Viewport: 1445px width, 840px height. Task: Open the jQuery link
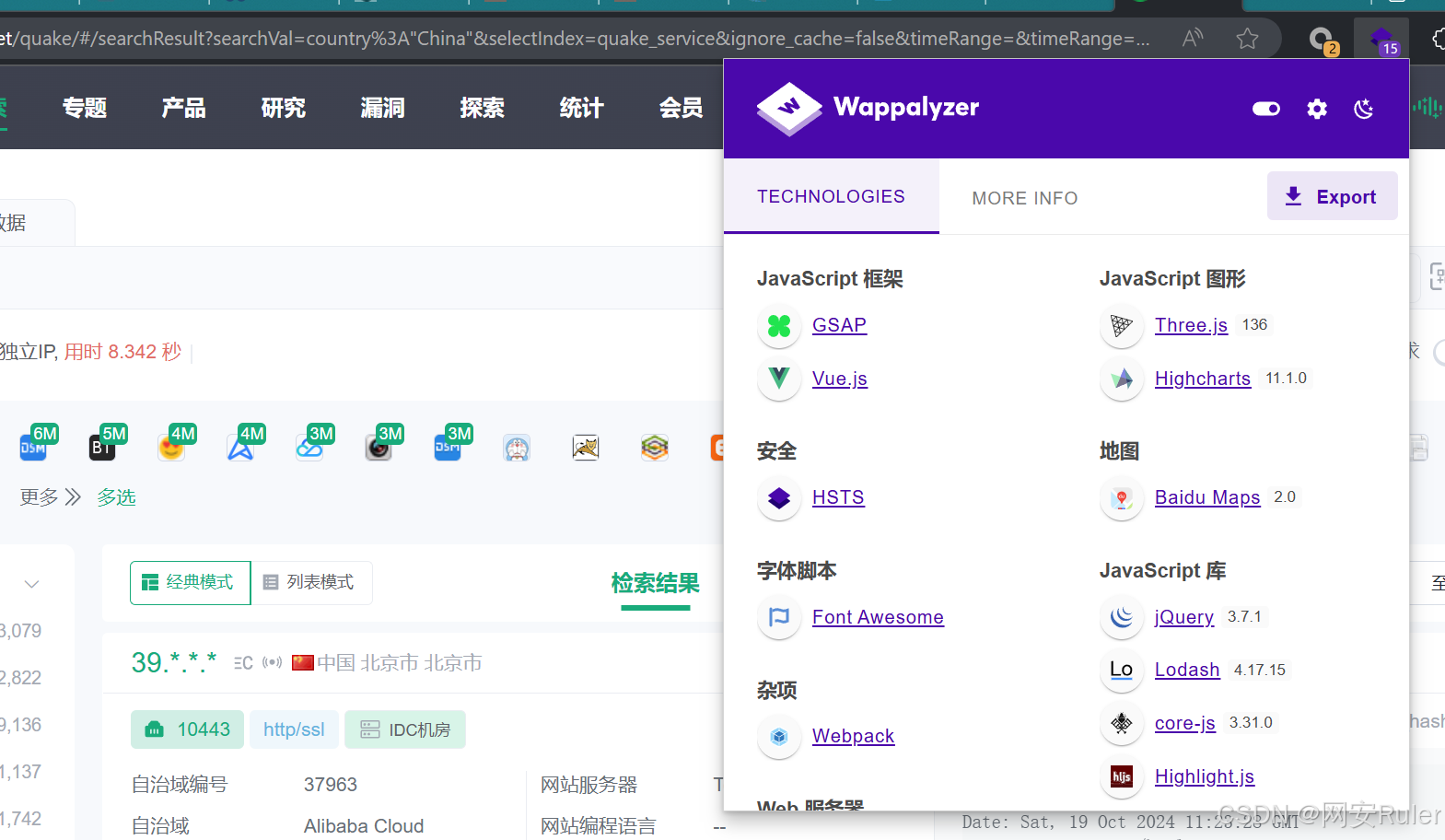1184,617
